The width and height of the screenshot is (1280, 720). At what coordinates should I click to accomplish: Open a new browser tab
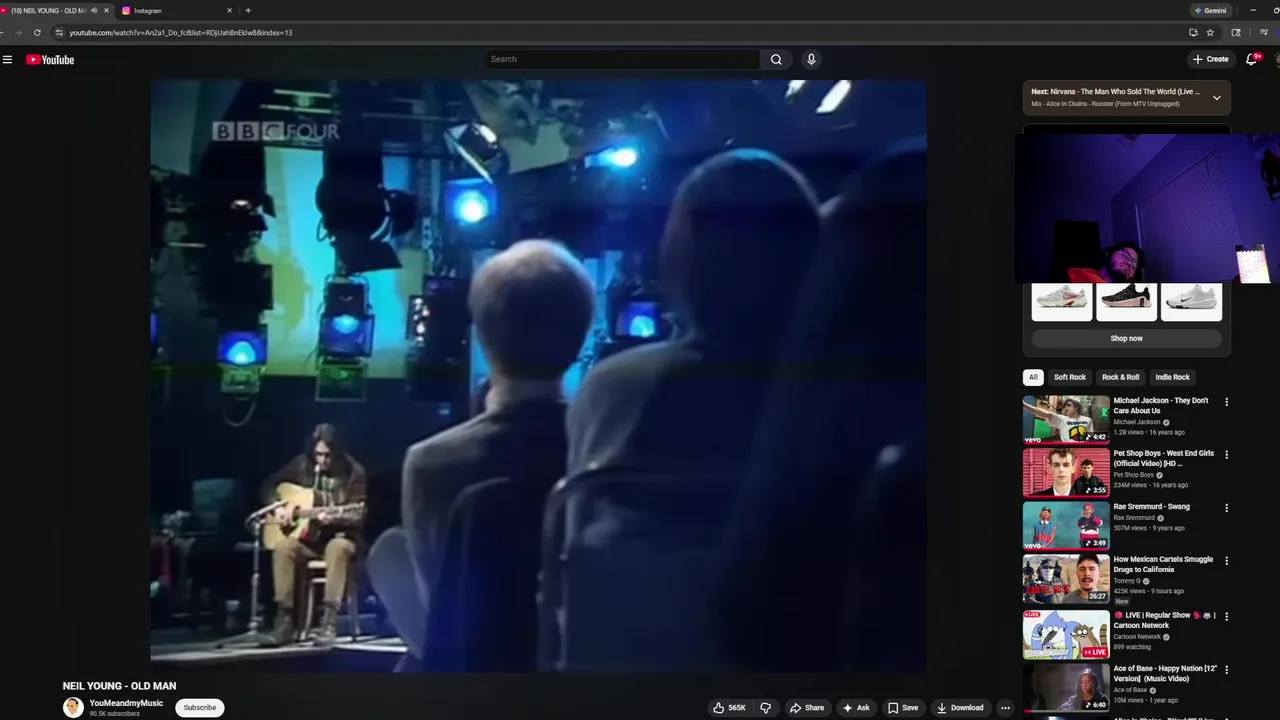tap(248, 10)
